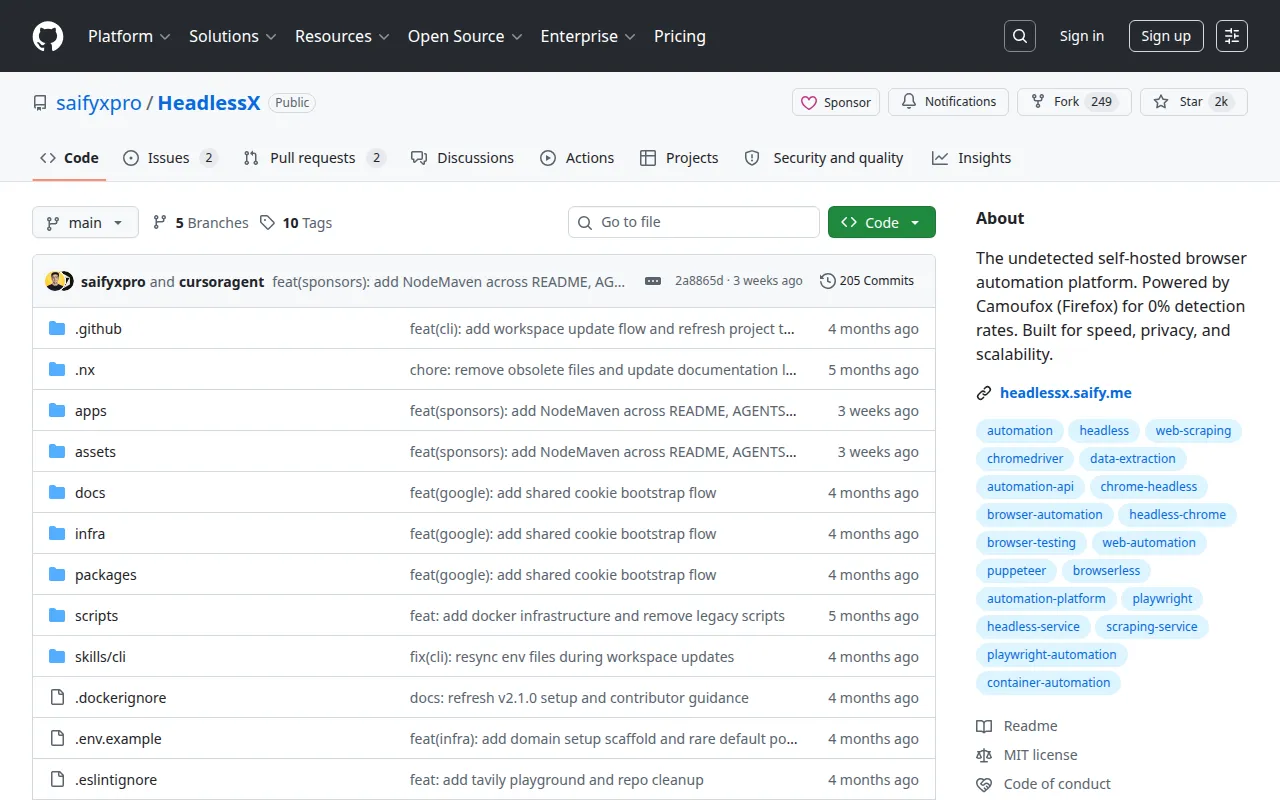The width and height of the screenshot is (1280, 800).
Task: Click the container-automation topic tag
Action: click(1048, 683)
